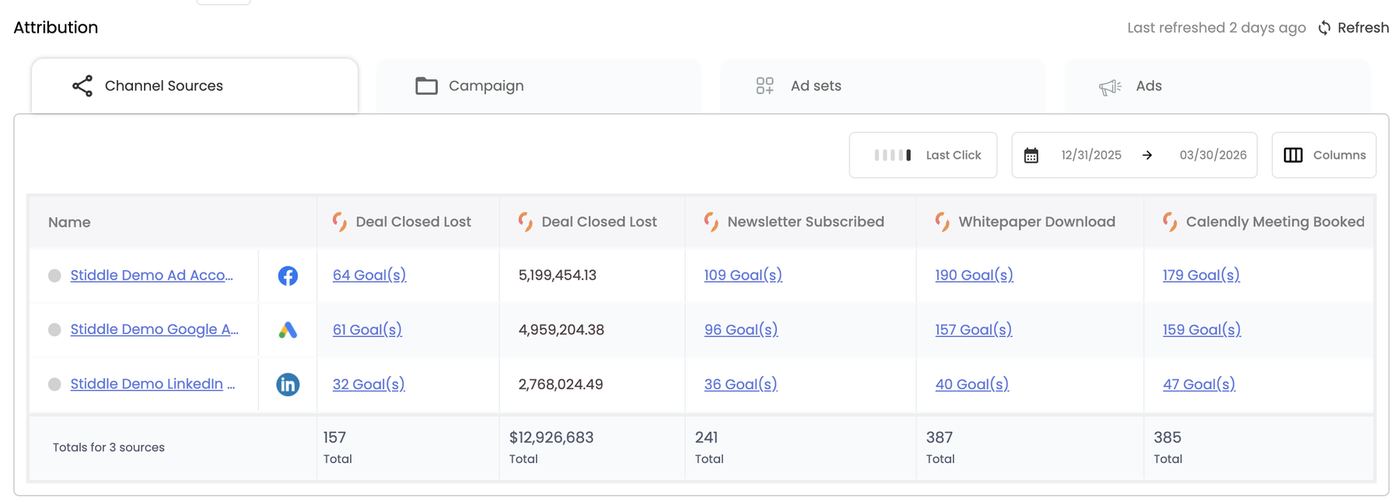Click the folder icon in Campaign tab
The height and width of the screenshot is (502, 1400).
(427, 86)
